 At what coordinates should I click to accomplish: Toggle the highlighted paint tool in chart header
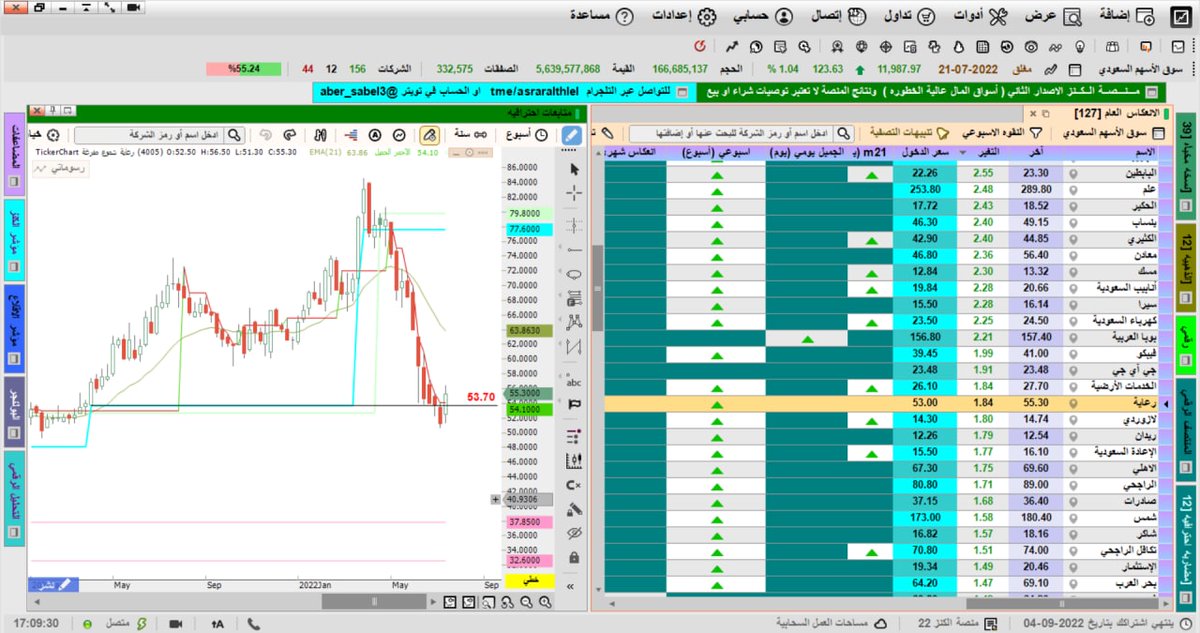point(428,134)
